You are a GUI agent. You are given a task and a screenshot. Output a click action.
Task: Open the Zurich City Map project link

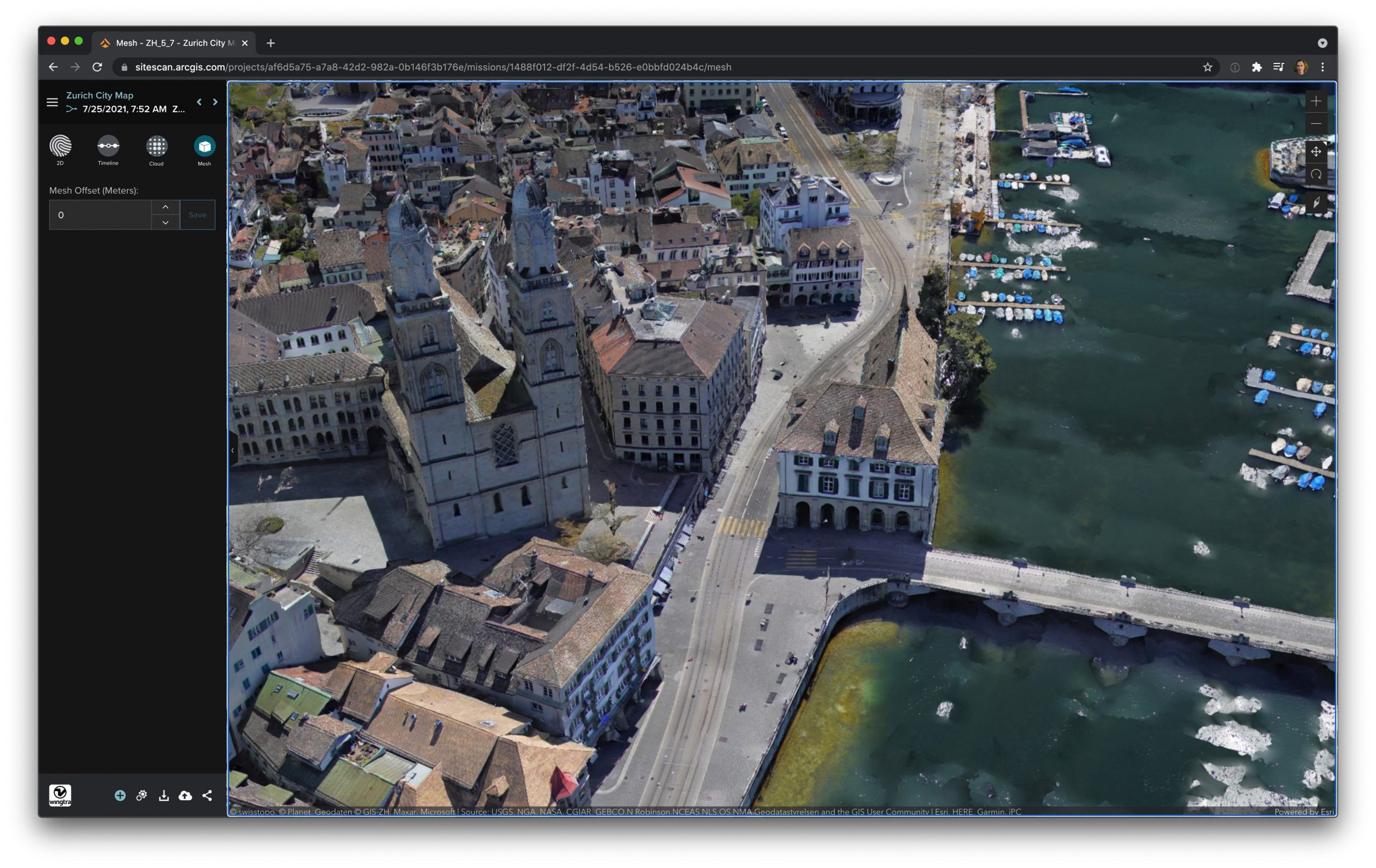click(99, 96)
